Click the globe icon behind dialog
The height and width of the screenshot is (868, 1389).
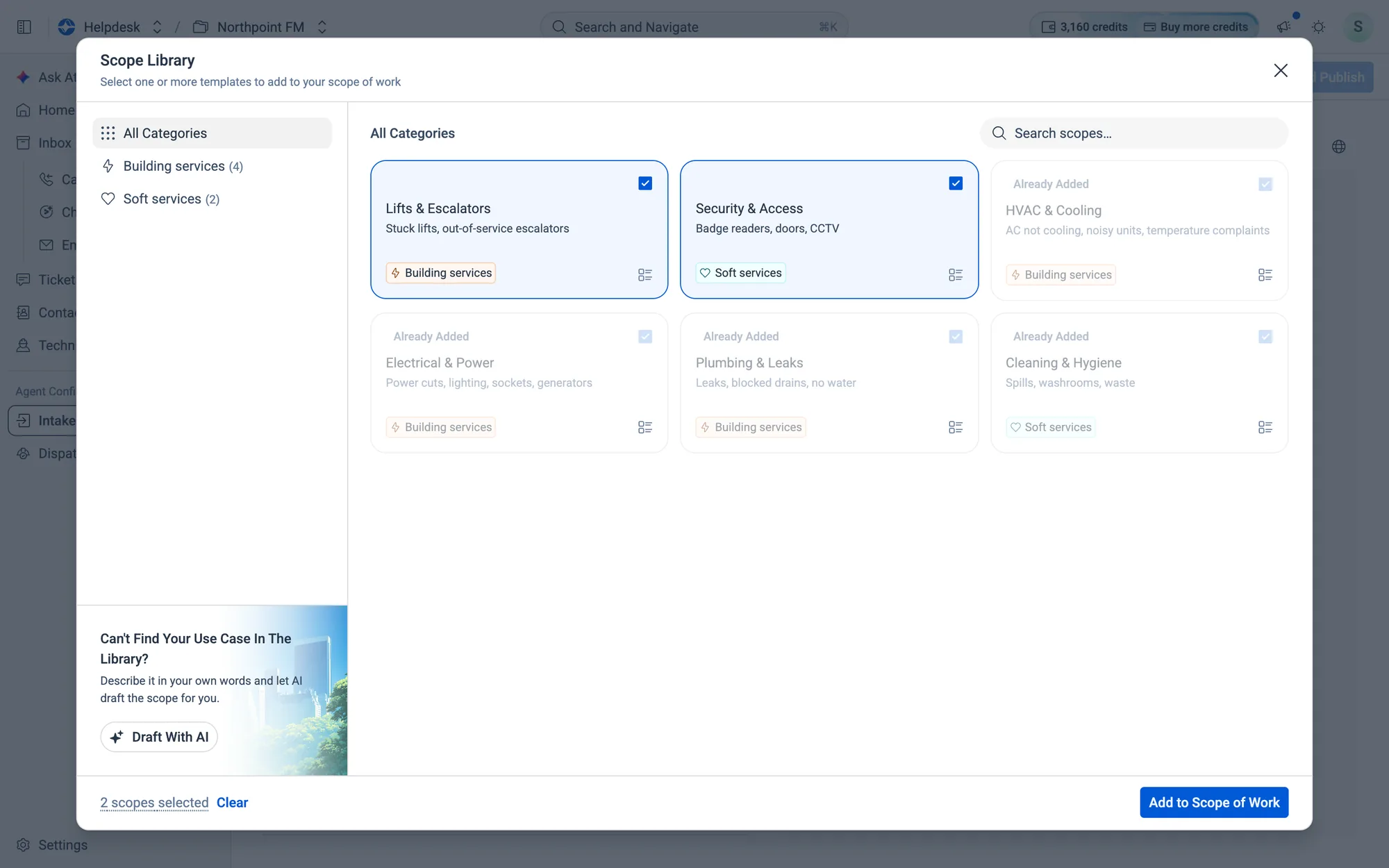tap(1339, 147)
